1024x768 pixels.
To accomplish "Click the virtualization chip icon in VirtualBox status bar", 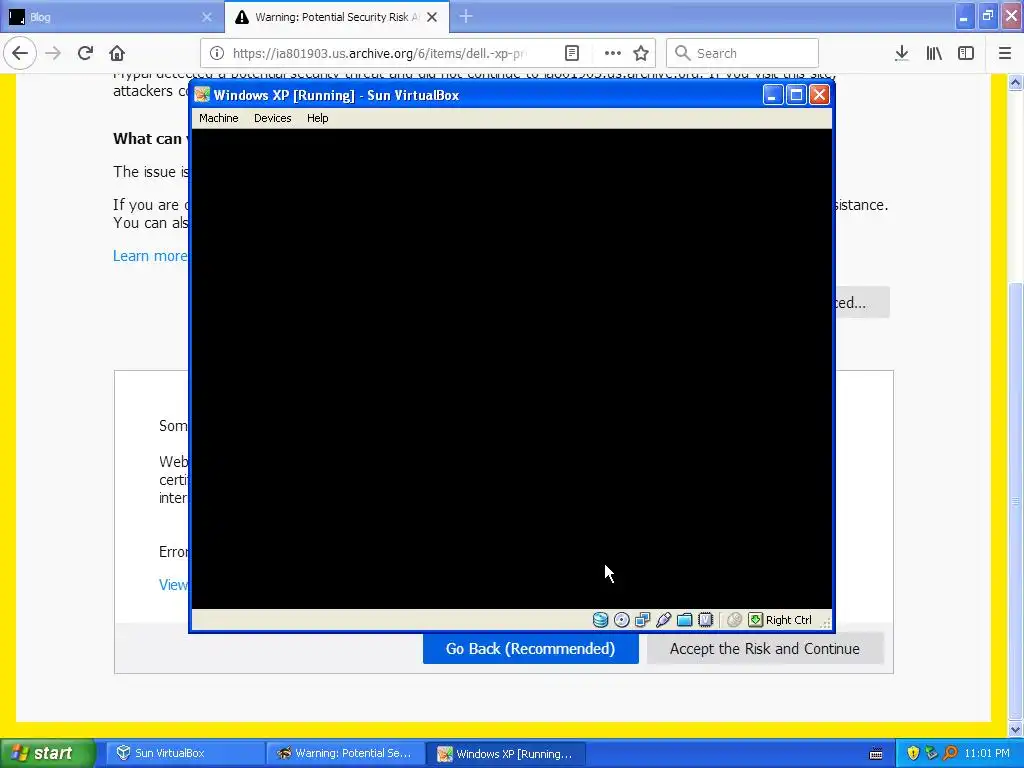I will (x=705, y=620).
